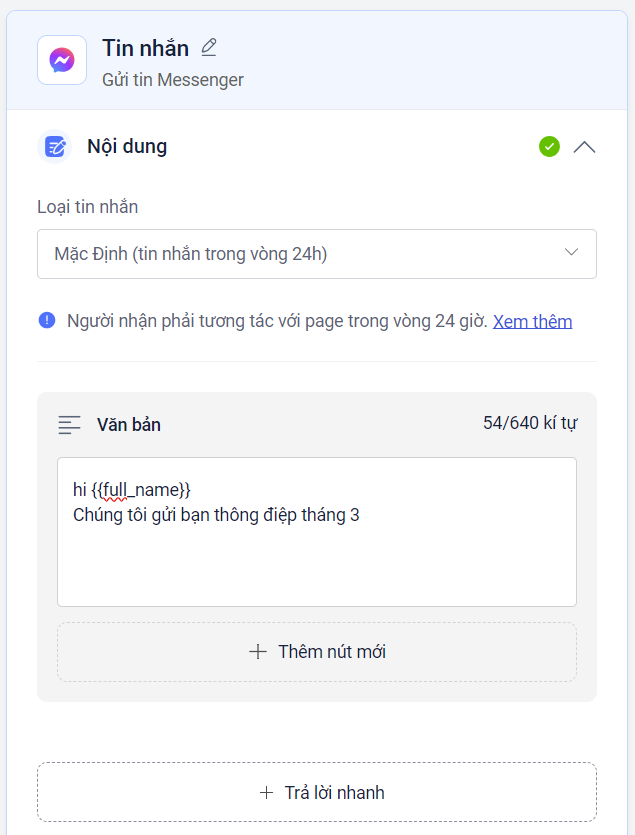The image size is (635, 835).
Task: Click the blue info icon
Action: [47, 321]
